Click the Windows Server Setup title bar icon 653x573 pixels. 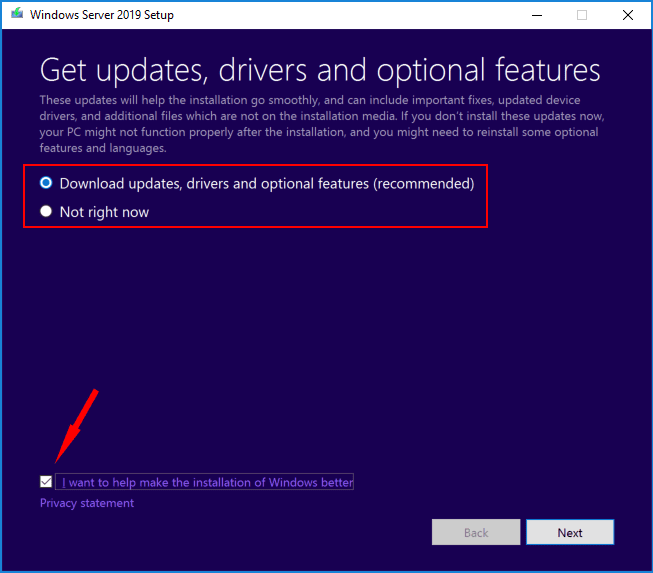[17, 14]
